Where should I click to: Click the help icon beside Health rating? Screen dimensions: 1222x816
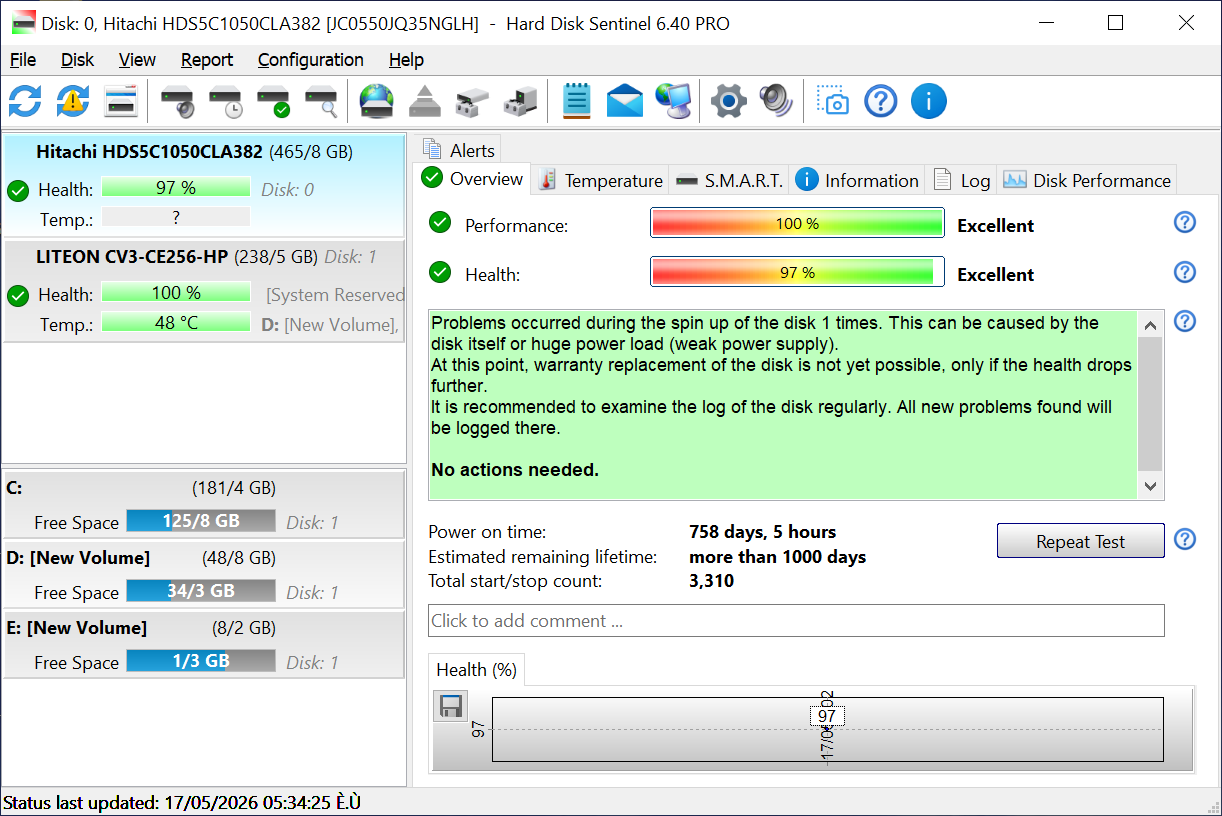point(1185,271)
